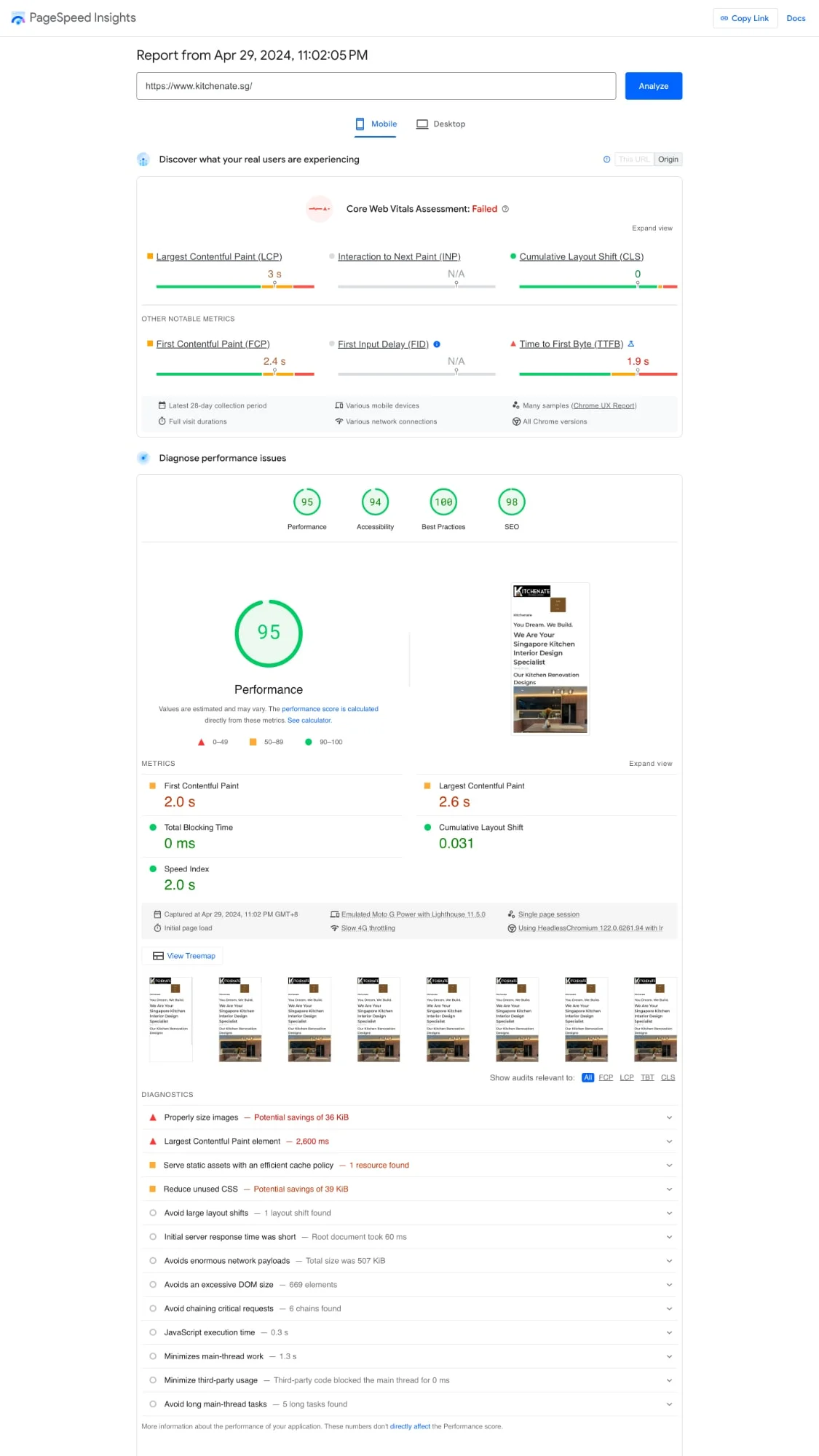Click the info icon next to This URL
The width and height of the screenshot is (819, 1456).
pyautogui.click(x=606, y=159)
